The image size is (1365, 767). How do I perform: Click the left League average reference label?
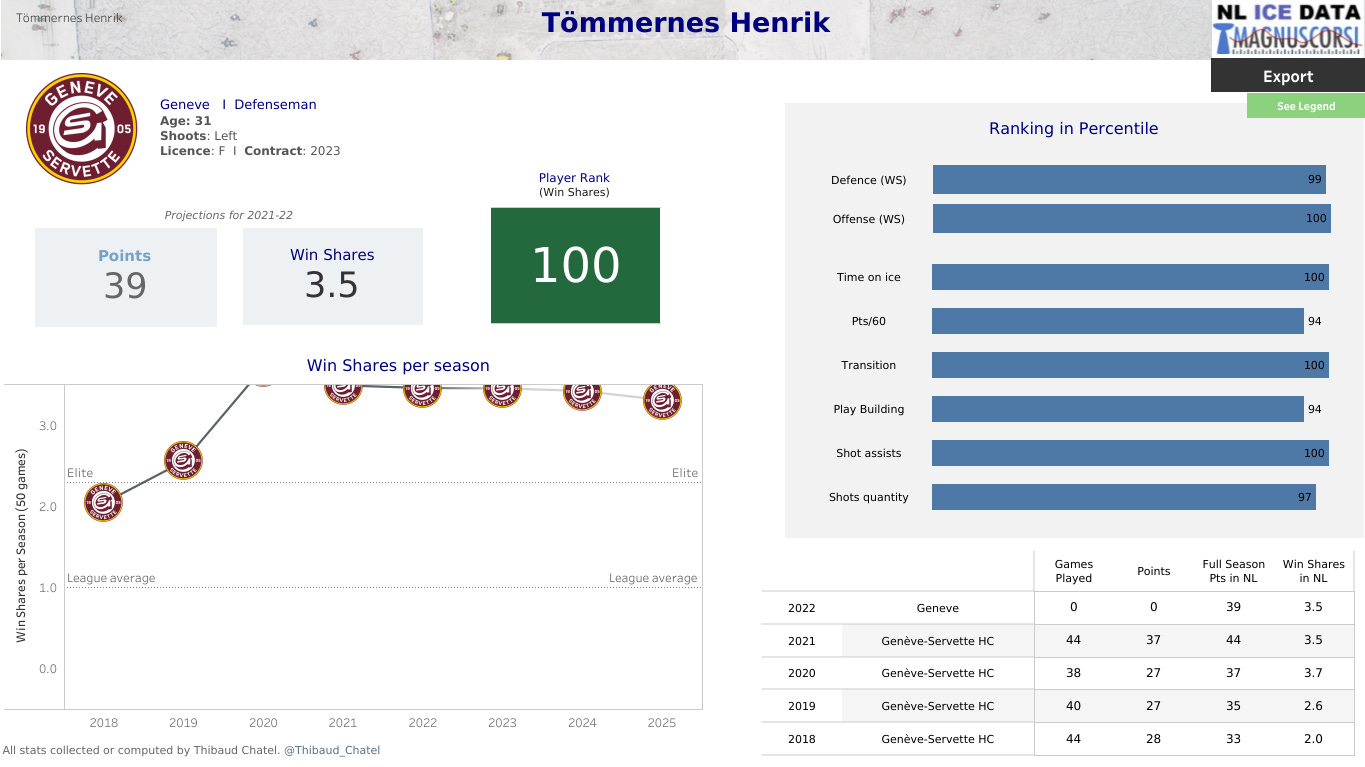tap(111, 578)
